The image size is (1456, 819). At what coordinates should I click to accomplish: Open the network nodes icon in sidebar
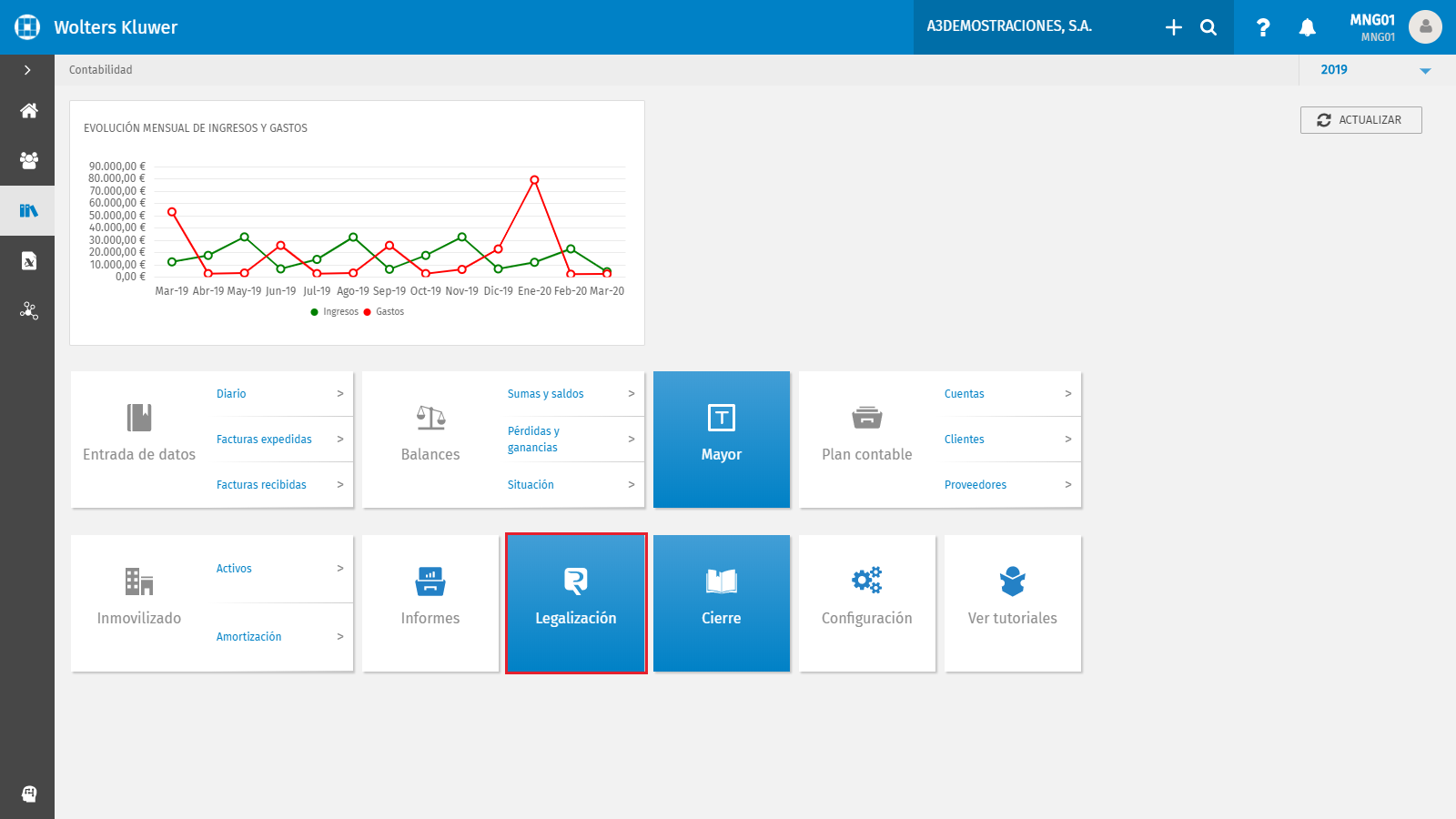pos(28,311)
